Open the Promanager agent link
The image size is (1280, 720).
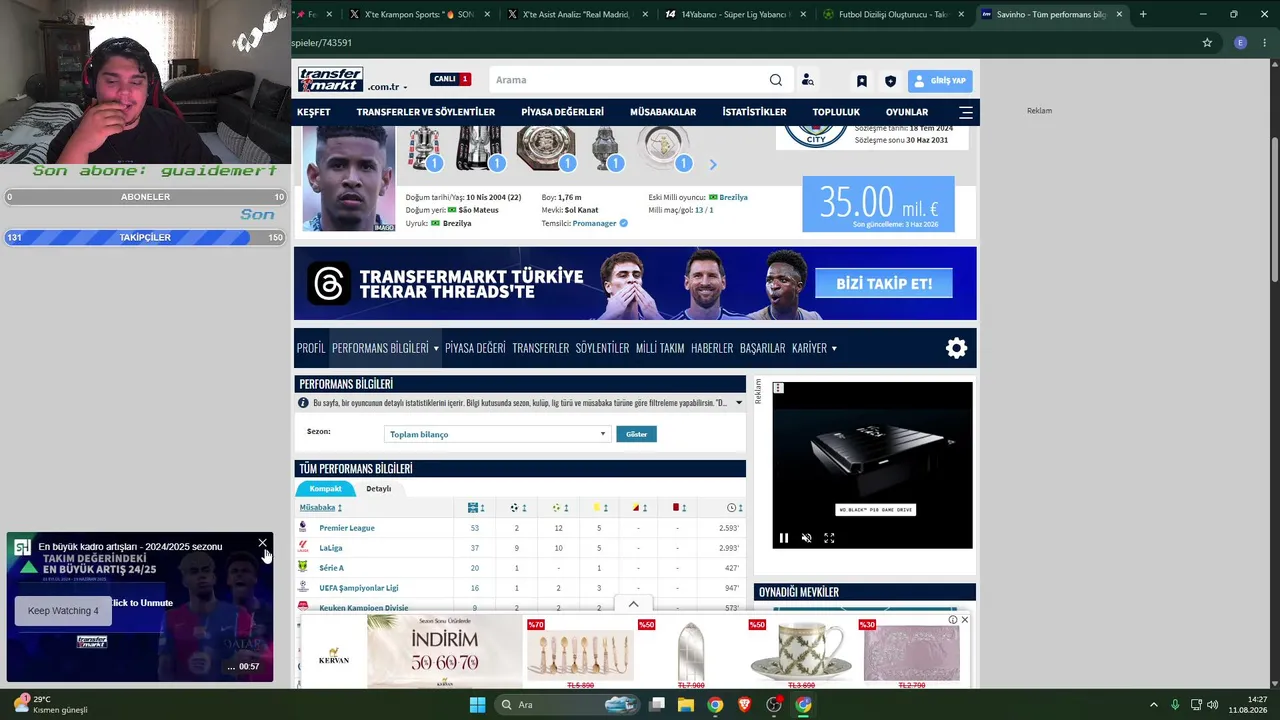(x=594, y=224)
